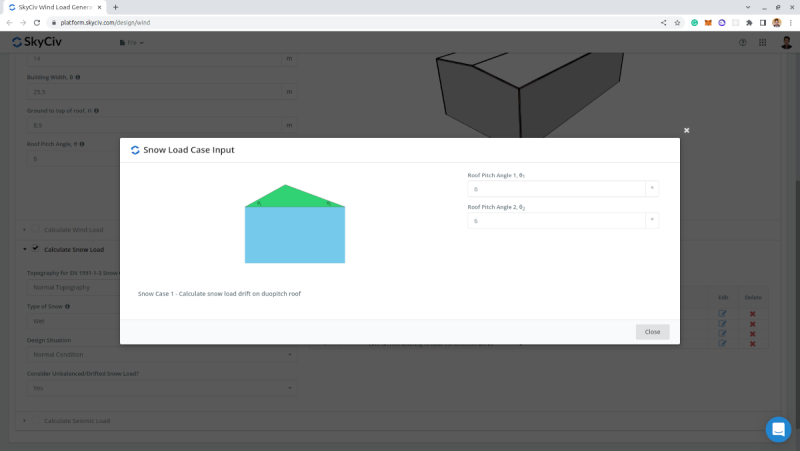Open Consider Unbalanced/Drifted Snow Load dropdown
Image resolution: width=800 pixels, height=451 pixels.
(162, 388)
